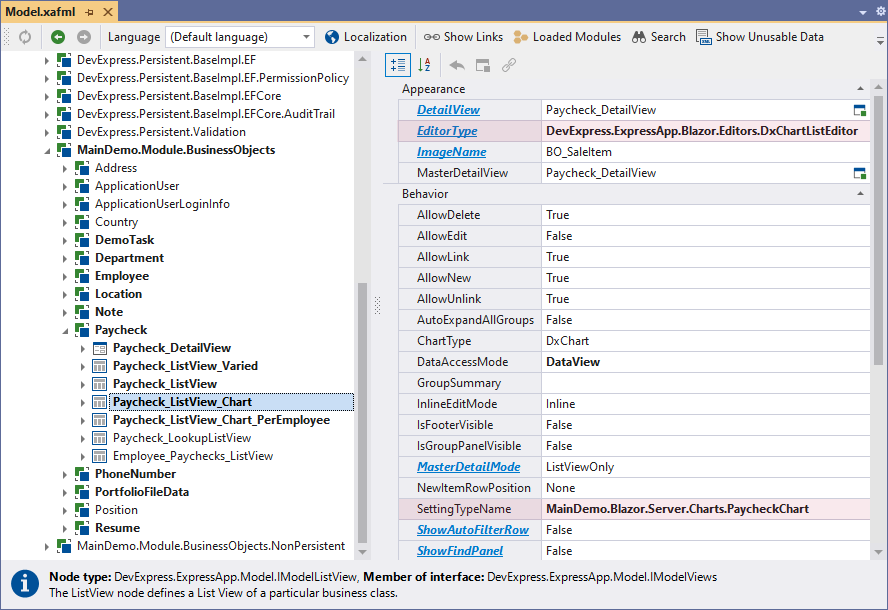Select the Country class node
This screenshot has height=610, width=888.
pyautogui.click(x=116, y=222)
